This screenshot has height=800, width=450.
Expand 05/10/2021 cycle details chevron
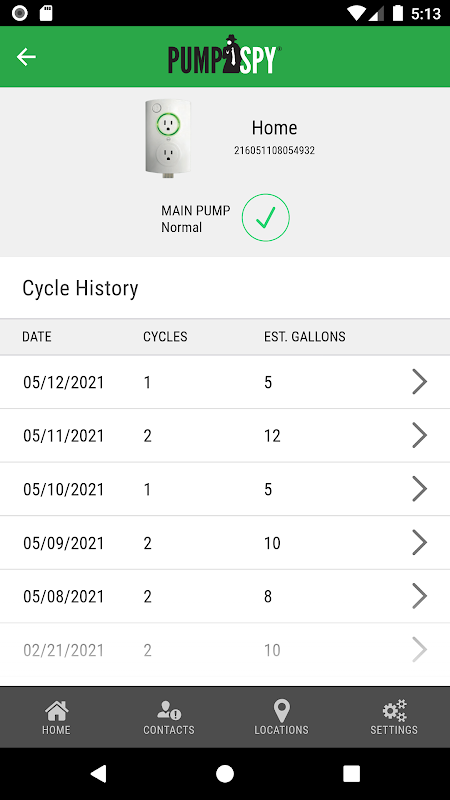pos(419,489)
